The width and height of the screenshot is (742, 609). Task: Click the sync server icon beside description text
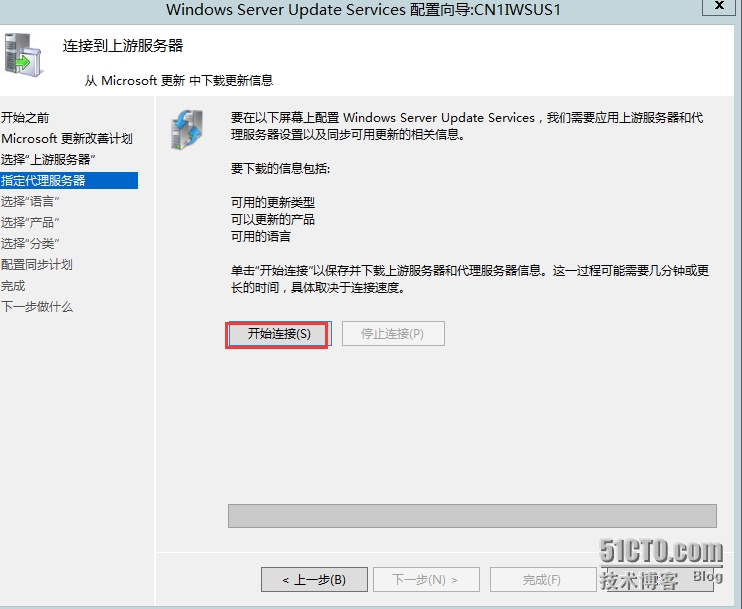tap(187, 130)
